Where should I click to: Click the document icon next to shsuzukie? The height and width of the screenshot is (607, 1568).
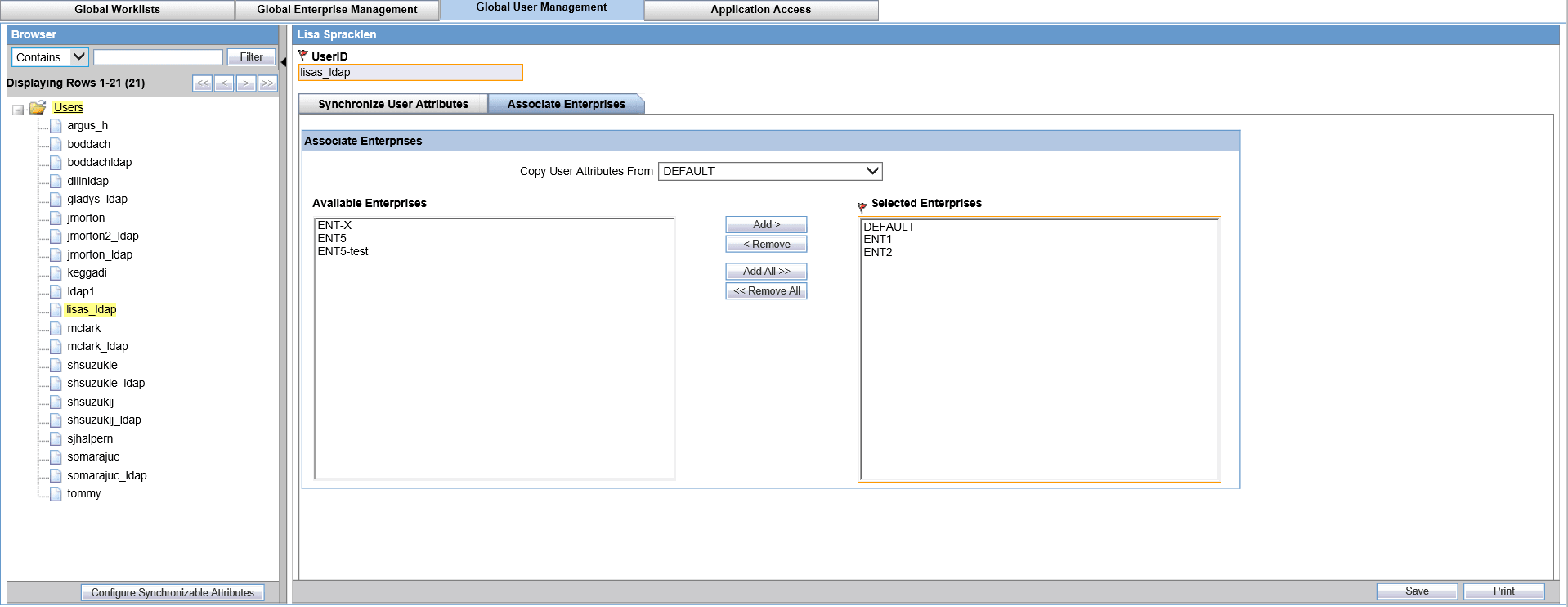point(56,365)
